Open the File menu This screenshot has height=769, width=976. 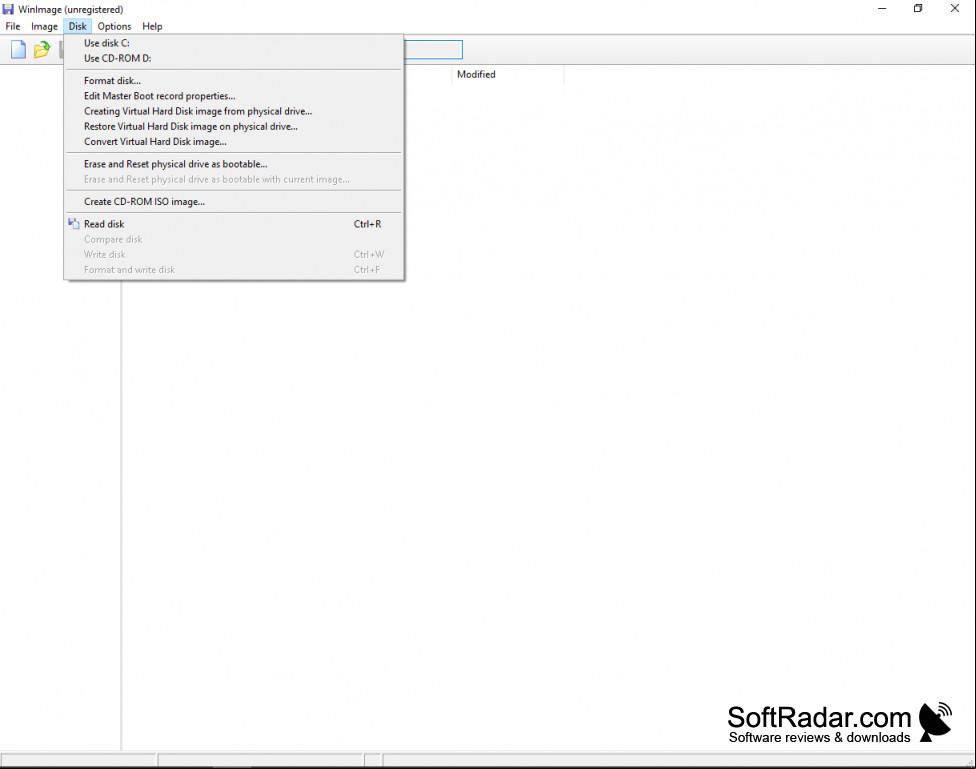[12, 26]
